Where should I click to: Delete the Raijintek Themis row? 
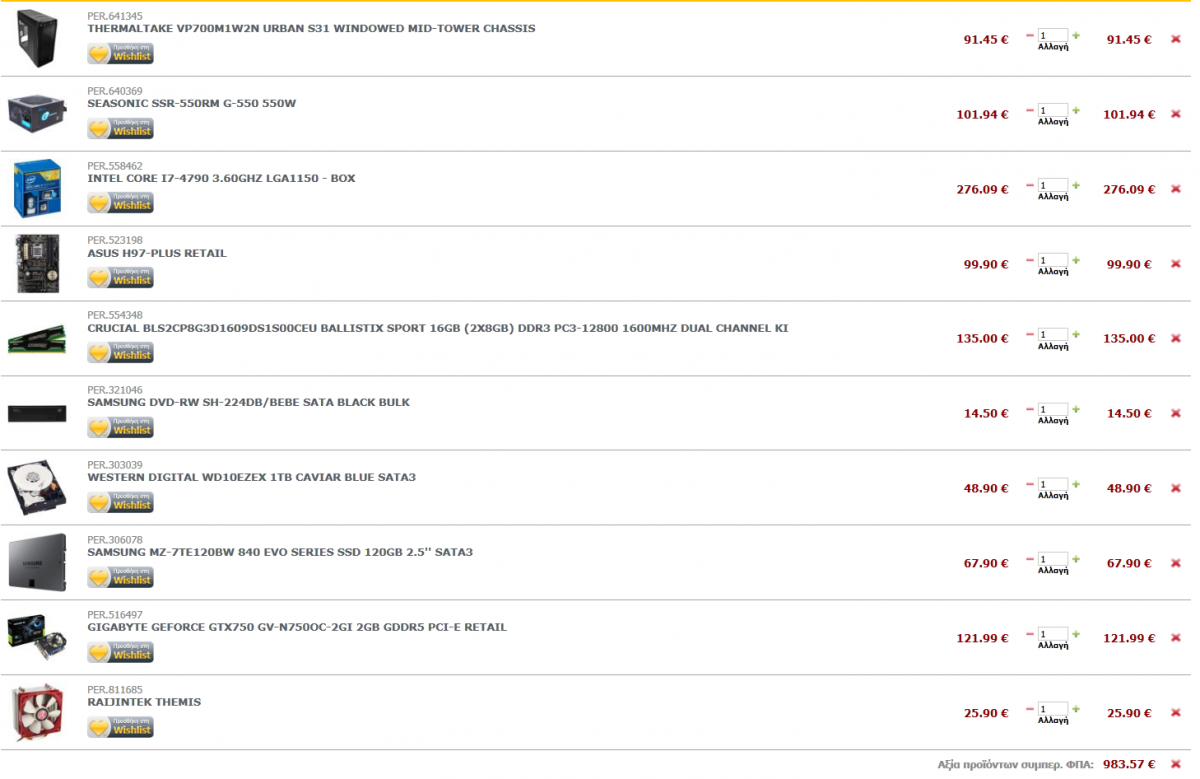click(x=1176, y=713)
